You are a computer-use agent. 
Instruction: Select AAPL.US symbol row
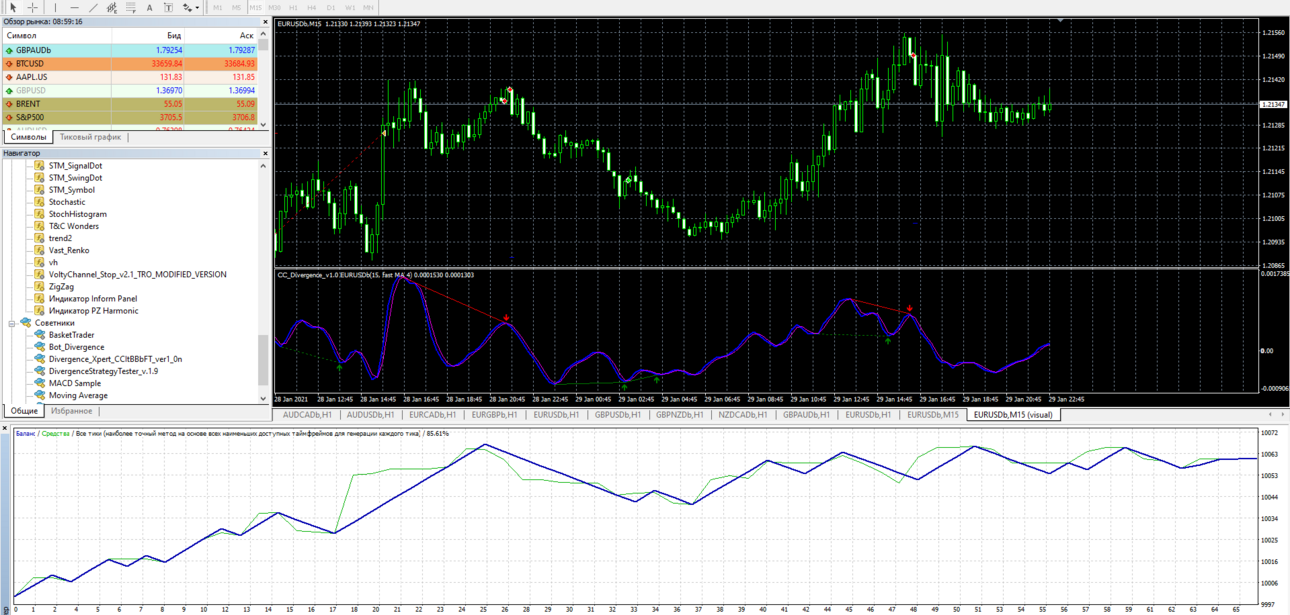pos(130,77)
